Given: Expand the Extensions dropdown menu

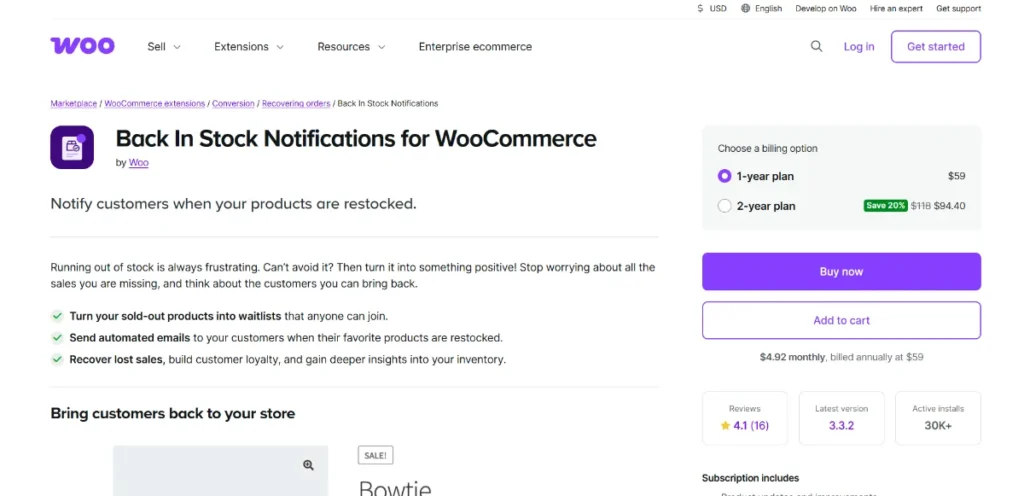Looking at the screenshot, I should 249,46.
